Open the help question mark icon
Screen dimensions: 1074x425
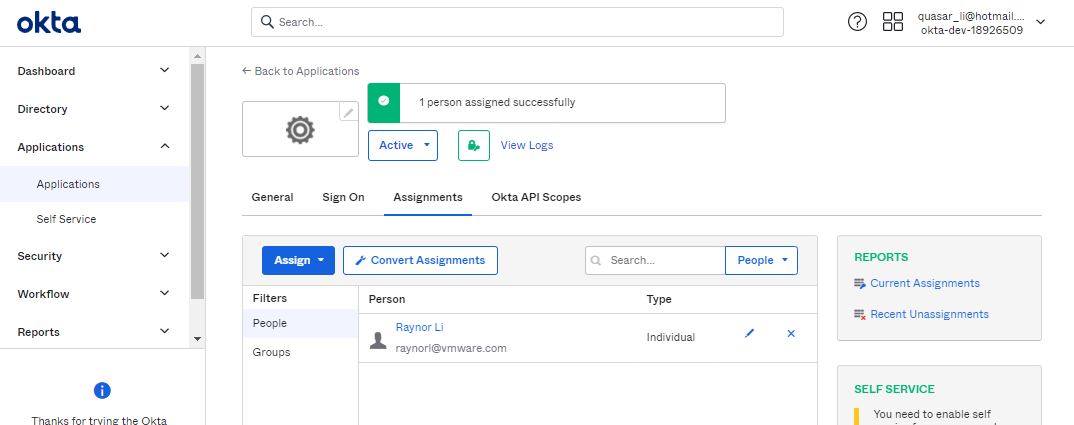(x=857, y=22)
